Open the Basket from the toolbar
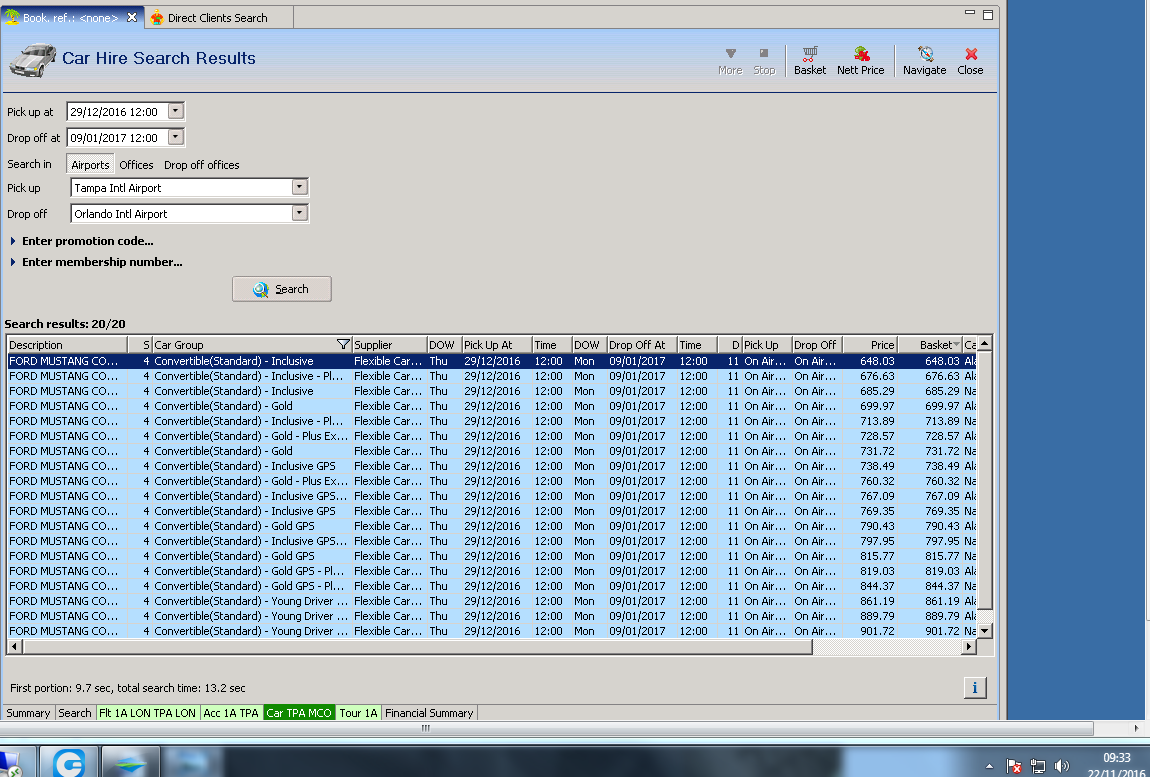 [809, 60]
